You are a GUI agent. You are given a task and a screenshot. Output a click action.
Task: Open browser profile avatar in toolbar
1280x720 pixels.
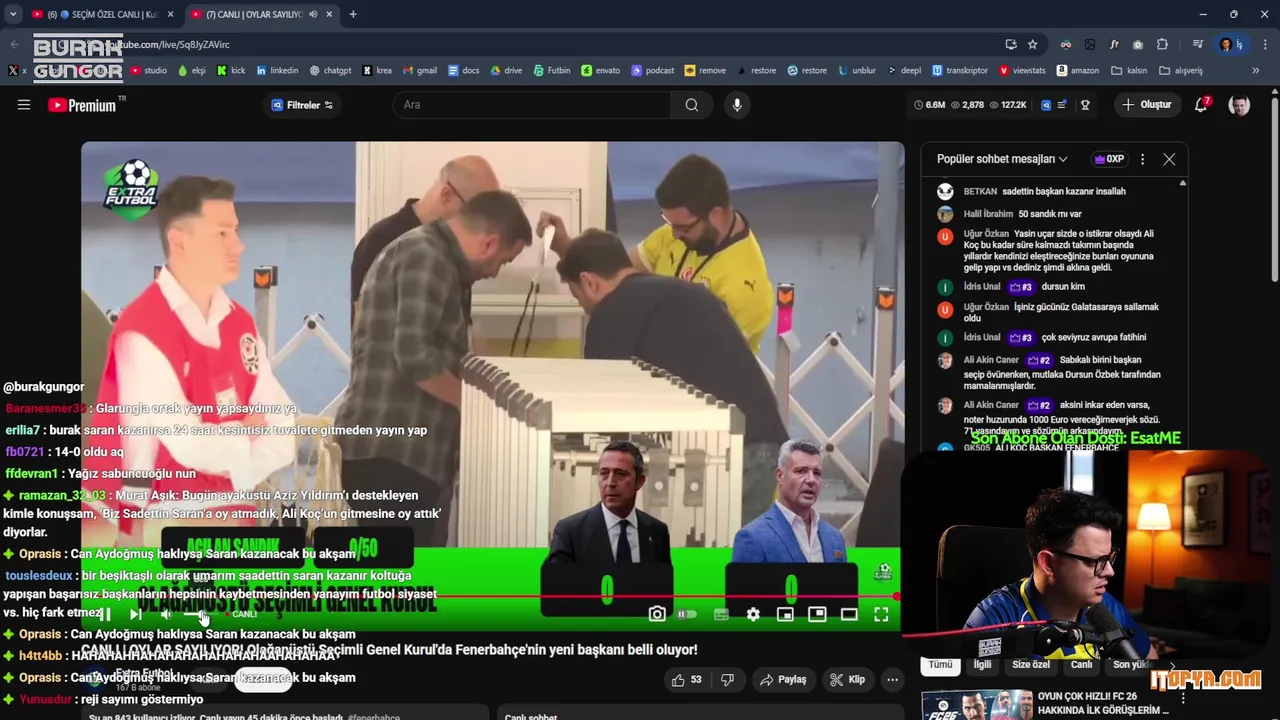[1225, 44]
